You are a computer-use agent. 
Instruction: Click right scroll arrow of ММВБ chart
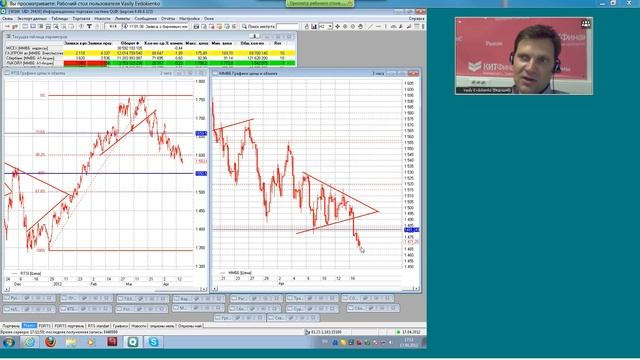(416, 289)
